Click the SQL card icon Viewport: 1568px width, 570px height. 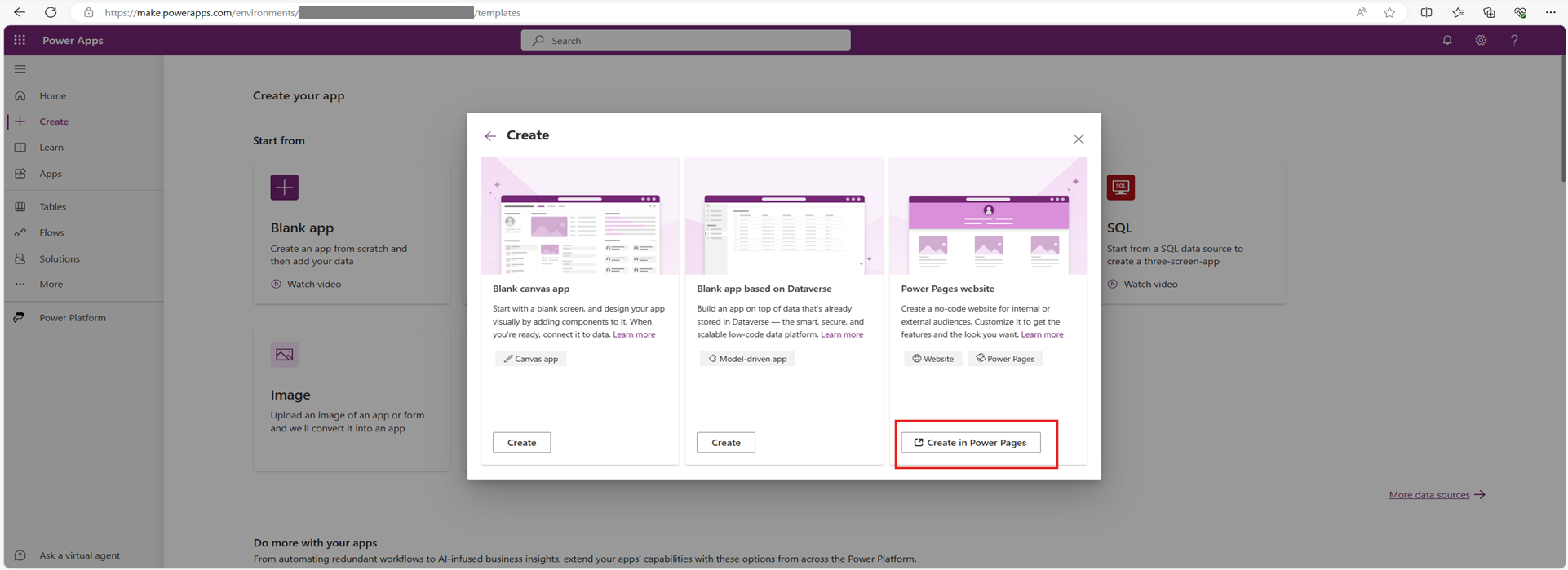(x=1121, y=188)
